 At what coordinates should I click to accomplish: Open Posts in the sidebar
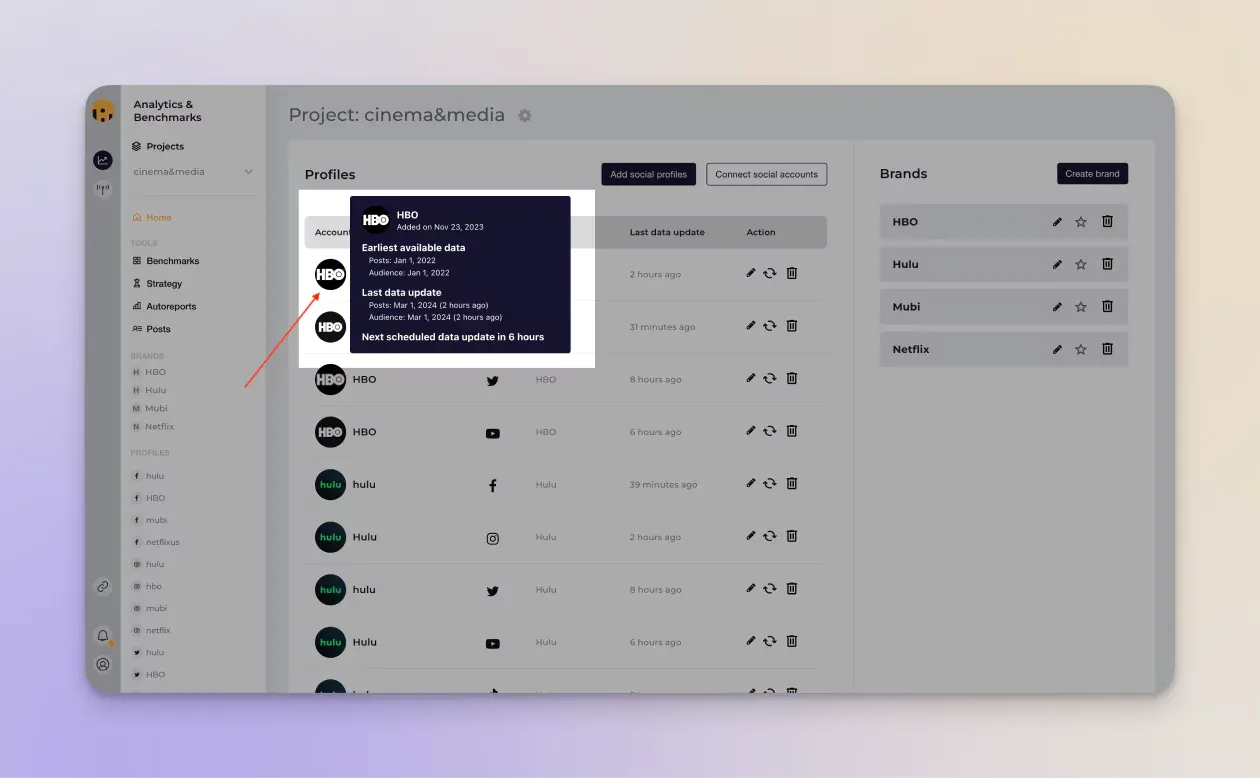[151, 329]
